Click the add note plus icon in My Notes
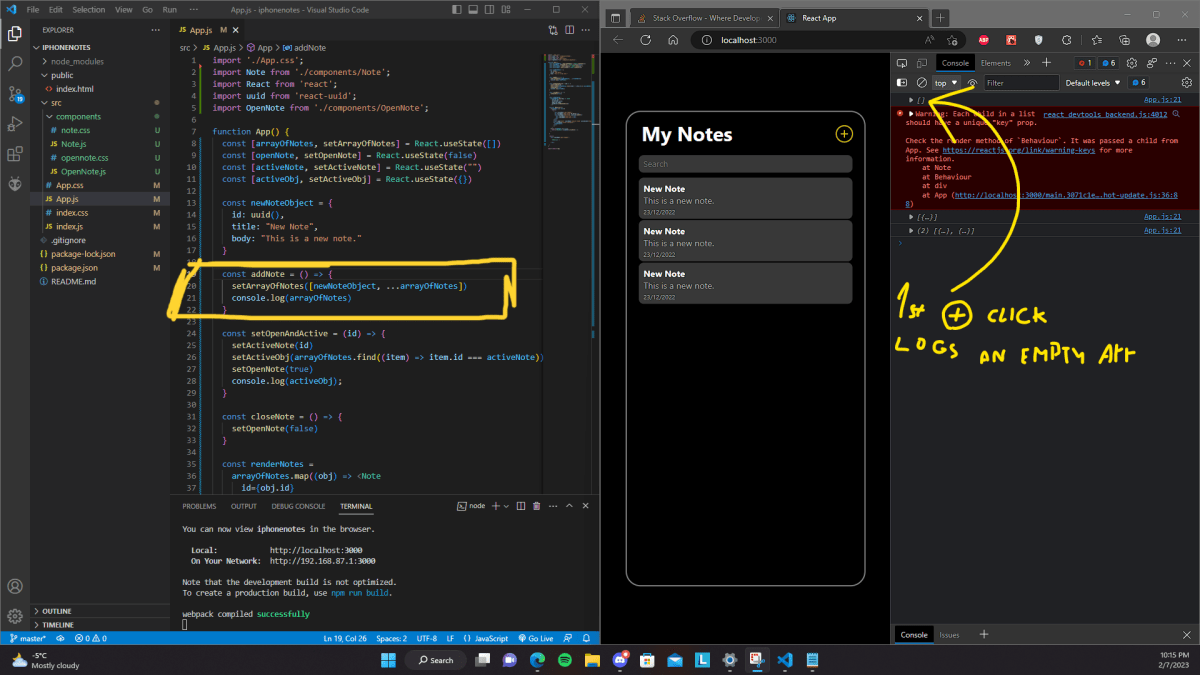1200x675 pixels. click(x=844, y=134)
